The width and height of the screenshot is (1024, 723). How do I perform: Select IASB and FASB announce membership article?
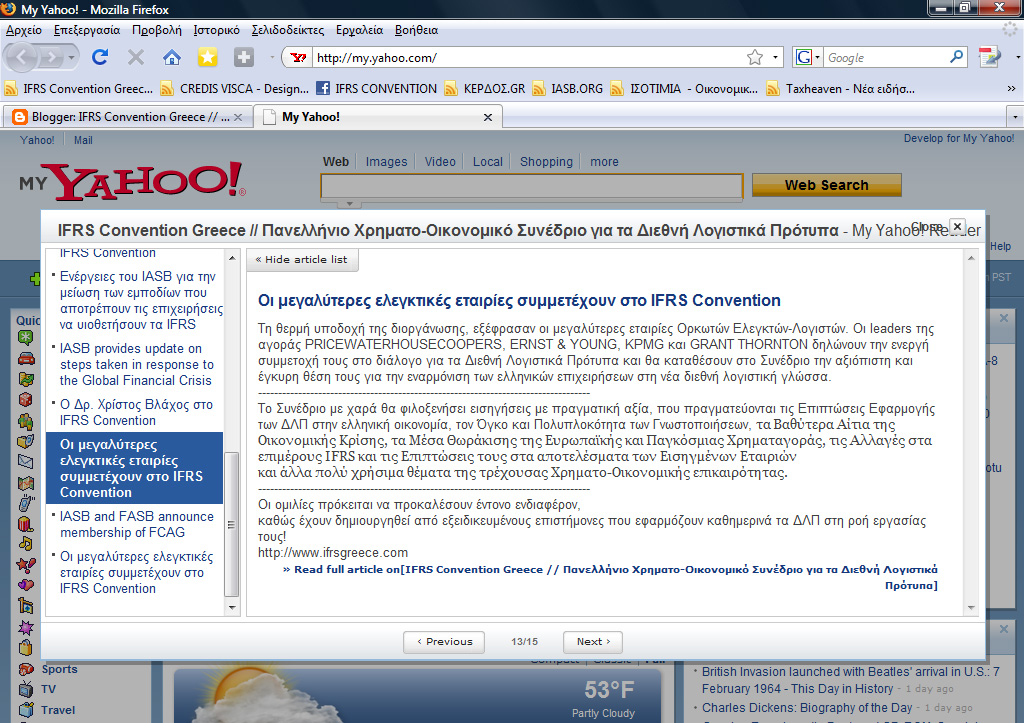pyautogui.click(x=136, y=524)
